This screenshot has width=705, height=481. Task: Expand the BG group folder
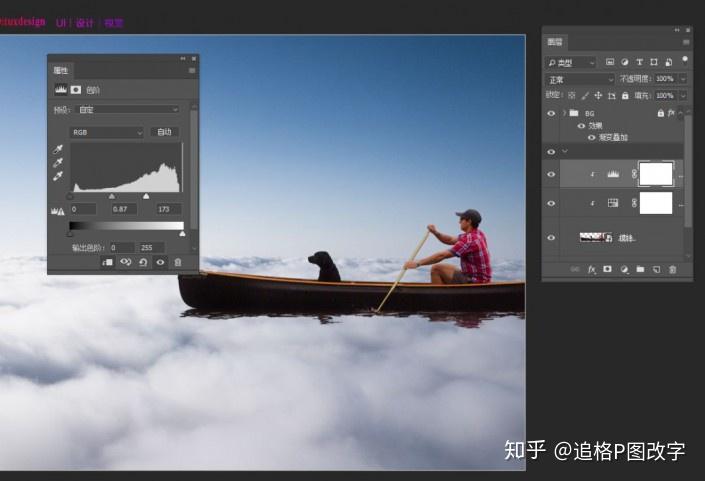coord(564,113)
